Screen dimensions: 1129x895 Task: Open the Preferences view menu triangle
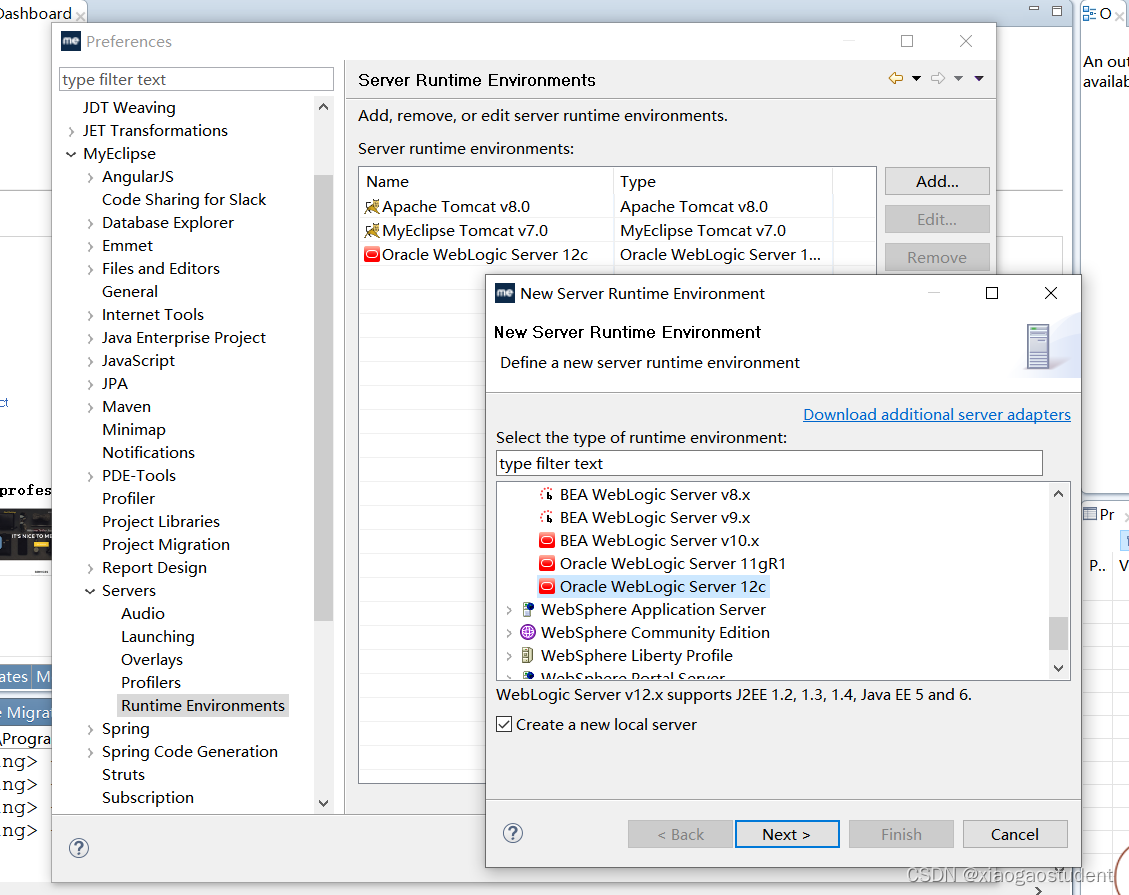979,78
